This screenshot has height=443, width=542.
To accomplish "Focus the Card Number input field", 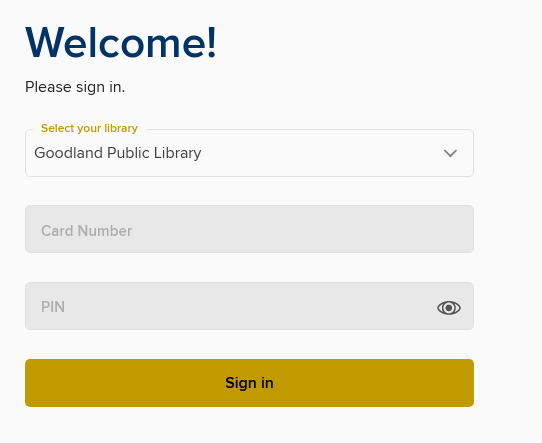I will click(x=249, y=229).
